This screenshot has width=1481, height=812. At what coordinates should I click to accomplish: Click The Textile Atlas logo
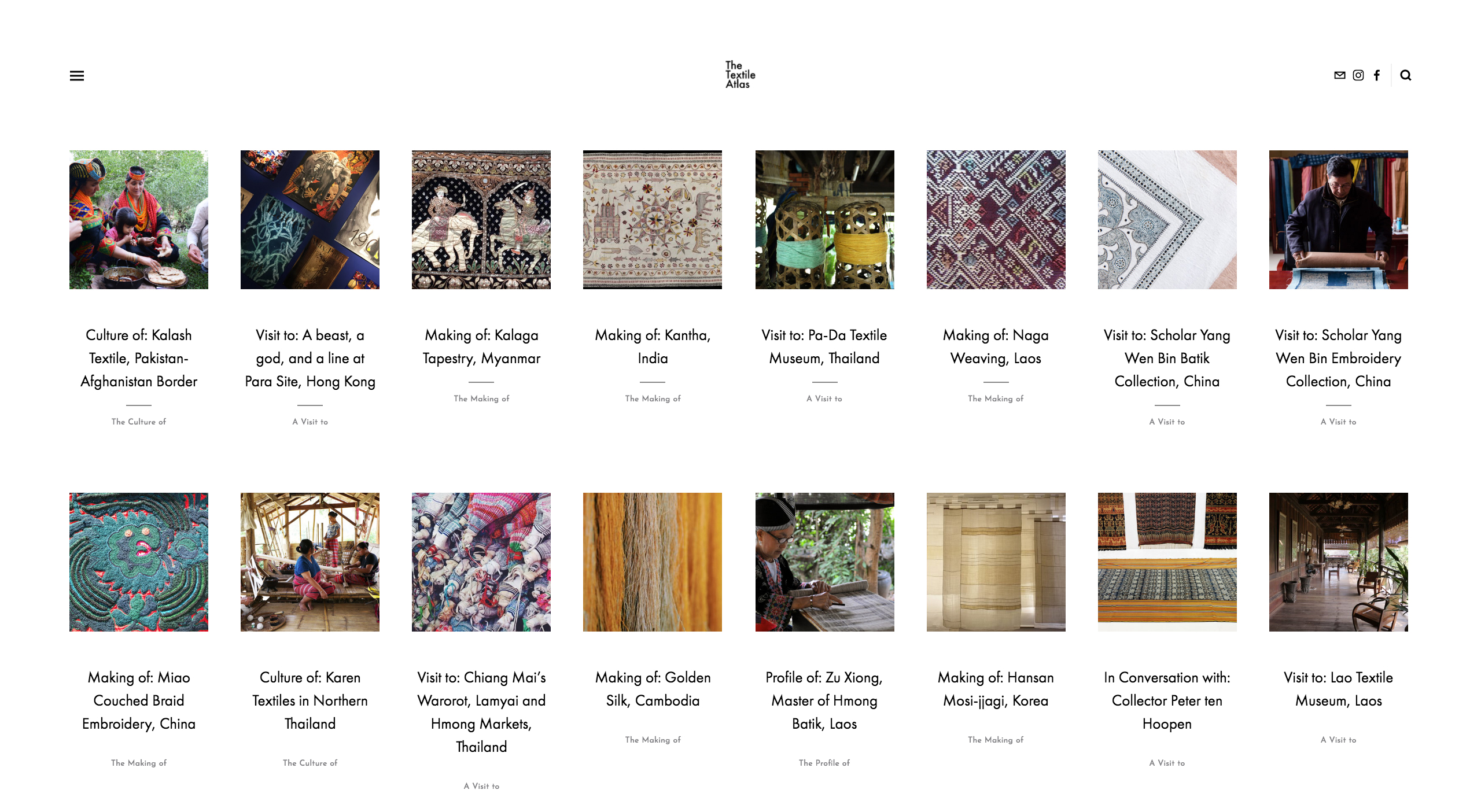pos(740,75)
